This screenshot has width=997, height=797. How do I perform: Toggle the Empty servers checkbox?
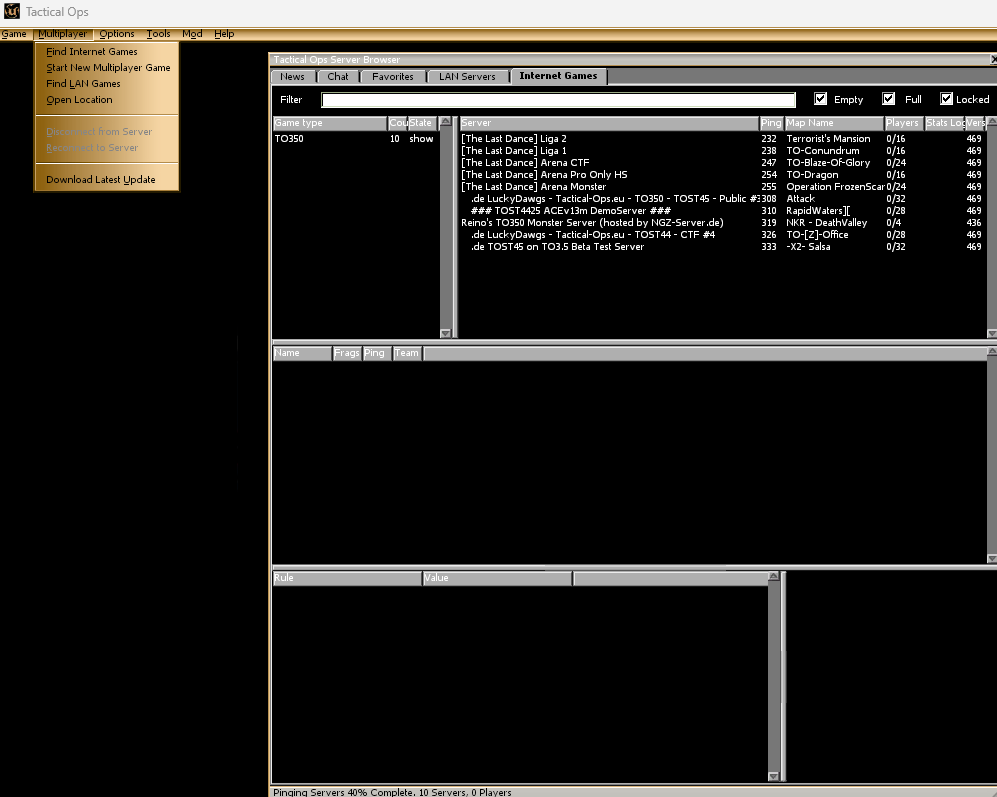[820, 99]
